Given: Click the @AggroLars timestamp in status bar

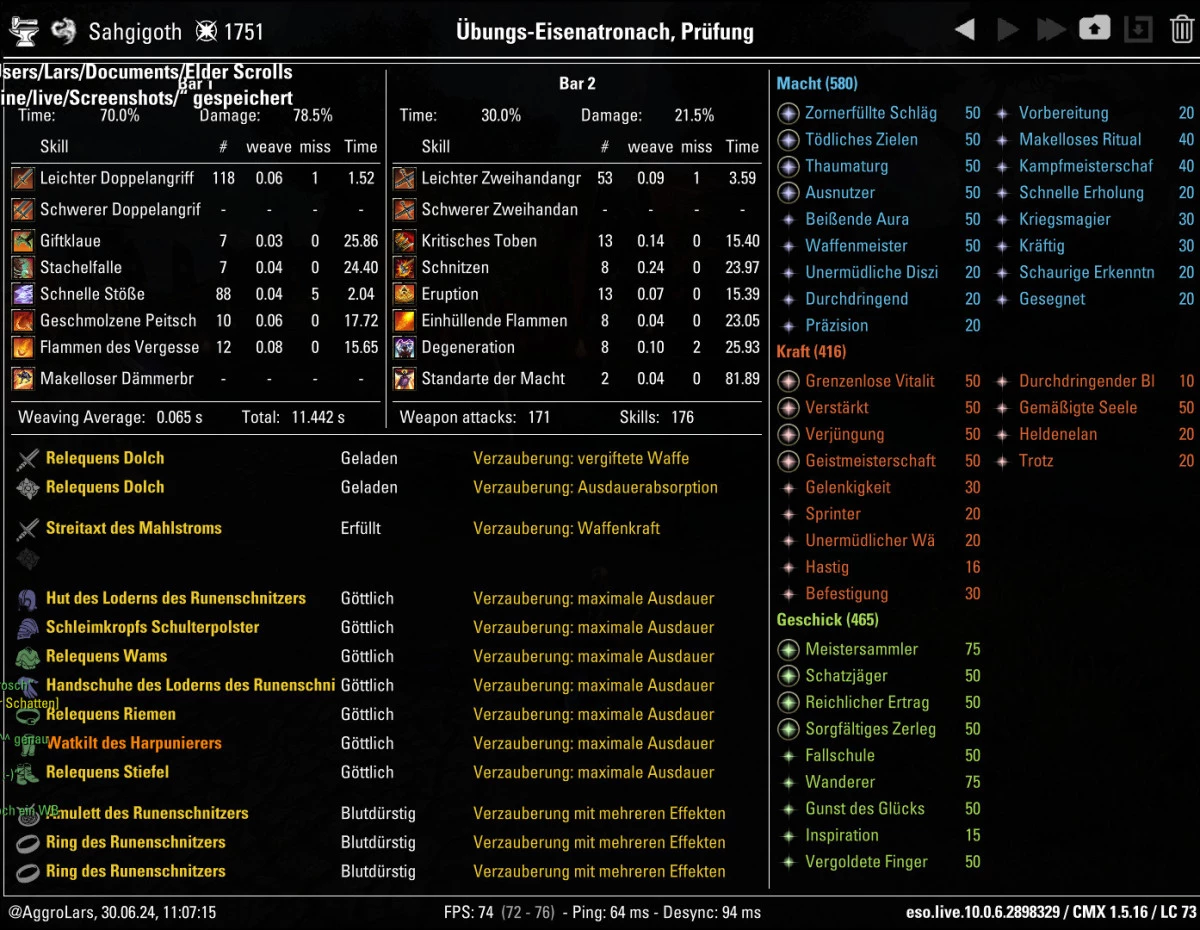Looking at the screenshot, I should click(112, 912).
